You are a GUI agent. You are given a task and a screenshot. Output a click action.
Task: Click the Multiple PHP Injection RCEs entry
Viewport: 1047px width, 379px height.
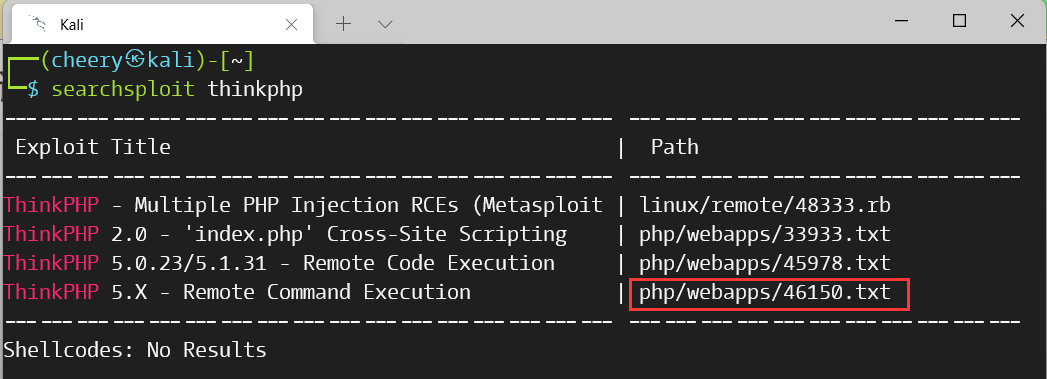point(303,205)
